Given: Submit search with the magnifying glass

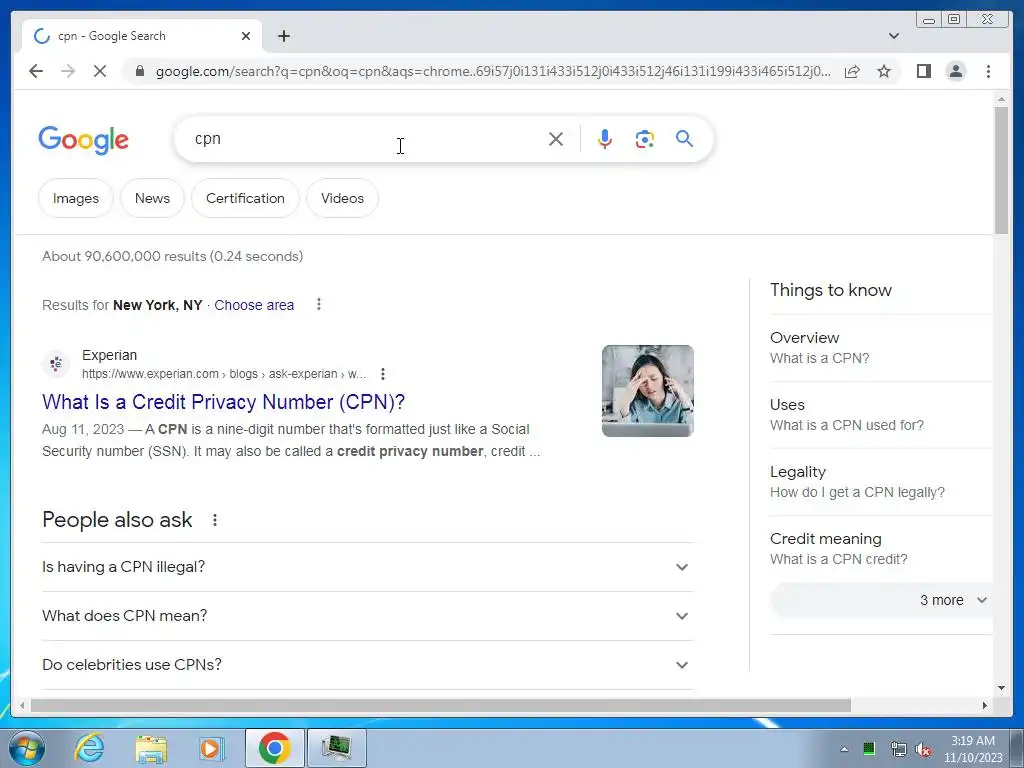Looking at the screenshot, I should [684, 138].
